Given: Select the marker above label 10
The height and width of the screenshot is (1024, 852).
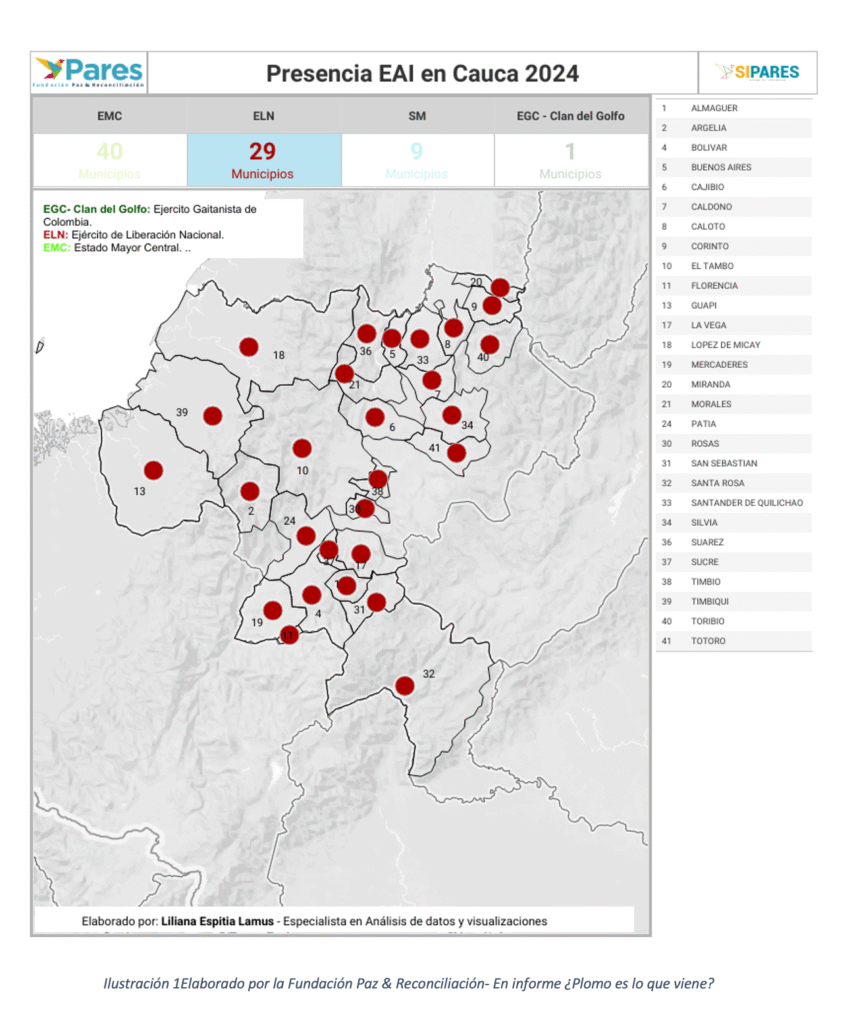Looking at the screenshot, I should (x=301, y=449).
